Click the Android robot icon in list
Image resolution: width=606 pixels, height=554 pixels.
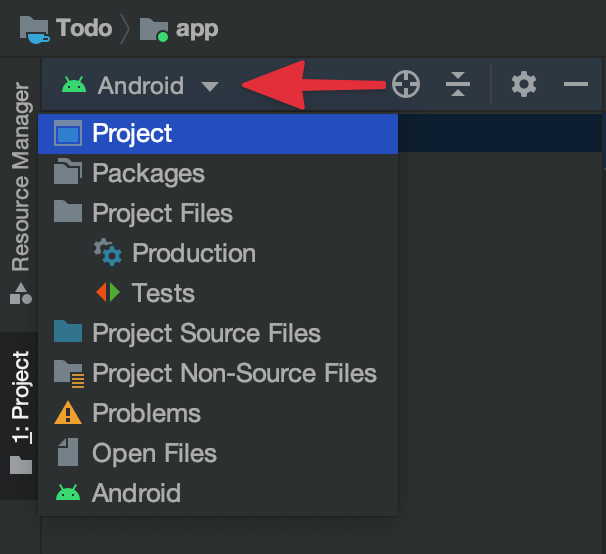68,493
